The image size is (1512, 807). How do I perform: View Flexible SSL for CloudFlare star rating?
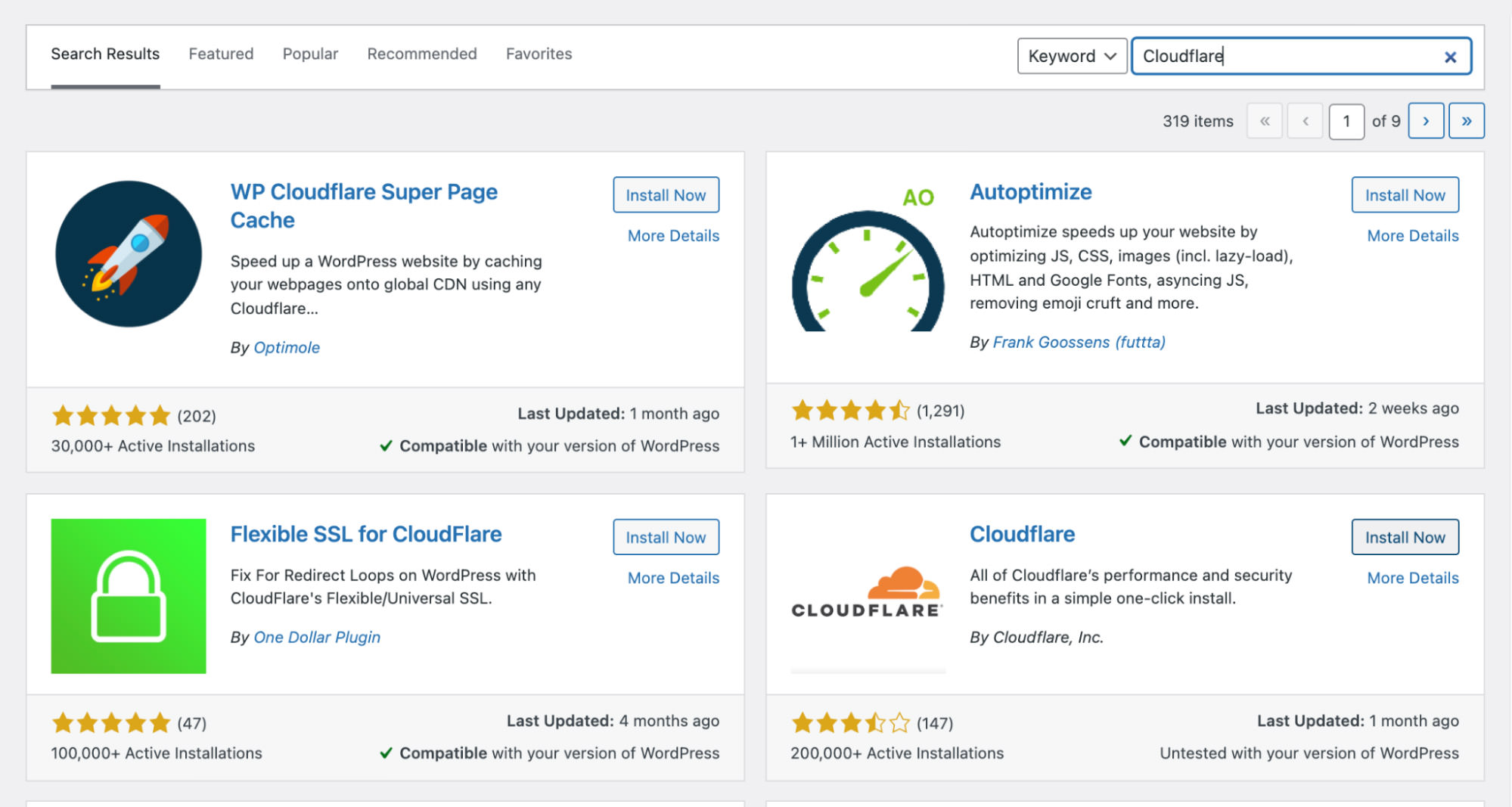[x=111, y=723]
